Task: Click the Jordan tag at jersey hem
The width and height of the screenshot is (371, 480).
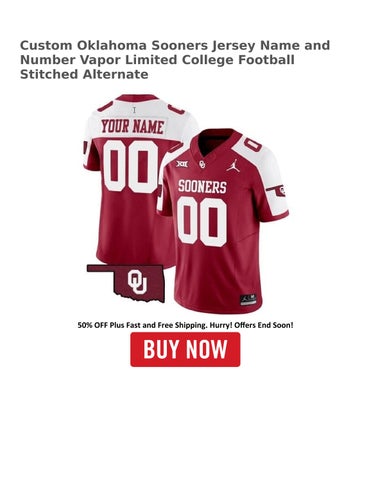Action: click(248, 299)
